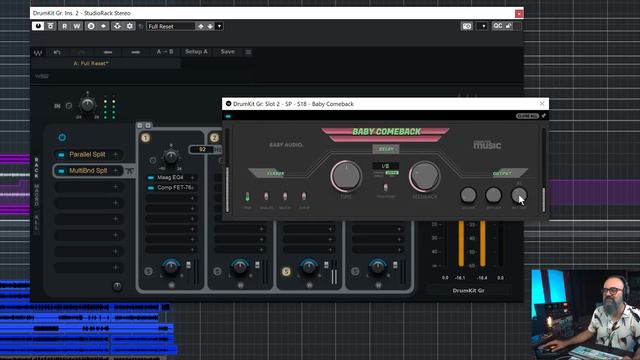640x360 pixels.
Task: Toggle the Maag EQ4 plugin enable indicator
Action: tap(151, 178)
